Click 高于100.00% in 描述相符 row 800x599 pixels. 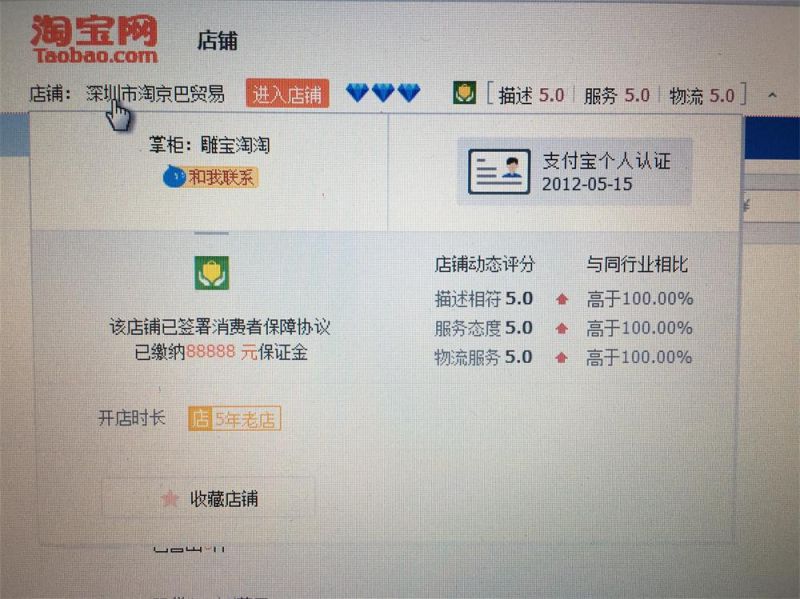point(640,299)
